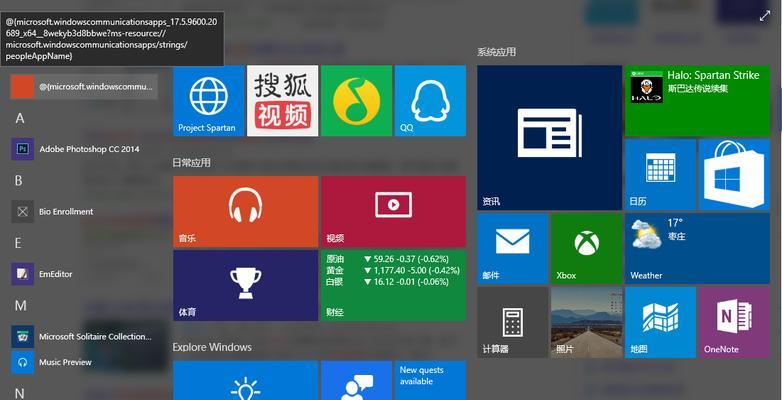782x400 pixels.
Task: Launch Adobe Photoshop CC 2014 from list
Action: [84, 149]
